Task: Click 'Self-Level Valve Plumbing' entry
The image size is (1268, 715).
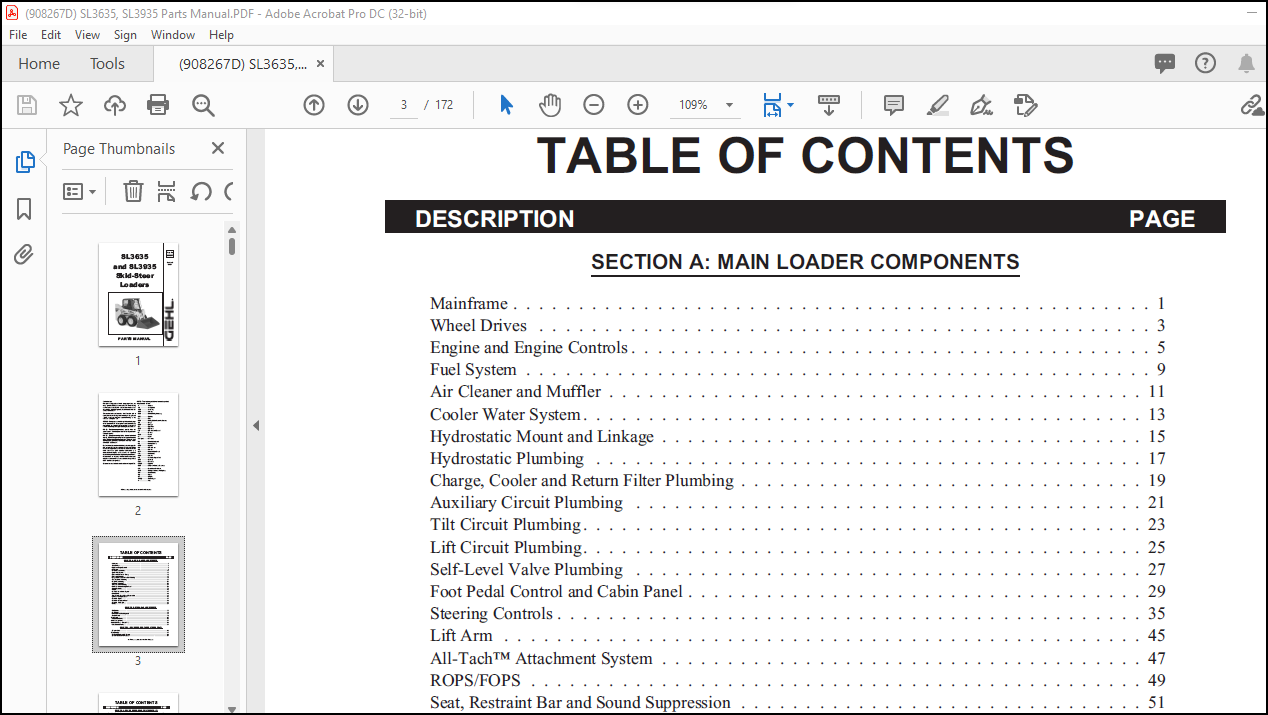Action: click(x=526, y=569)
